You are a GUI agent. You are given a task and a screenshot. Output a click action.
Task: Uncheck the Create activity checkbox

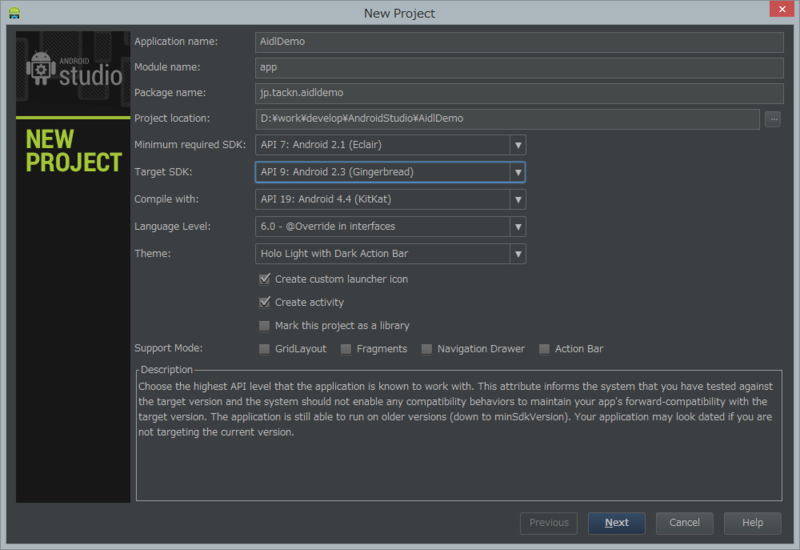264,302
